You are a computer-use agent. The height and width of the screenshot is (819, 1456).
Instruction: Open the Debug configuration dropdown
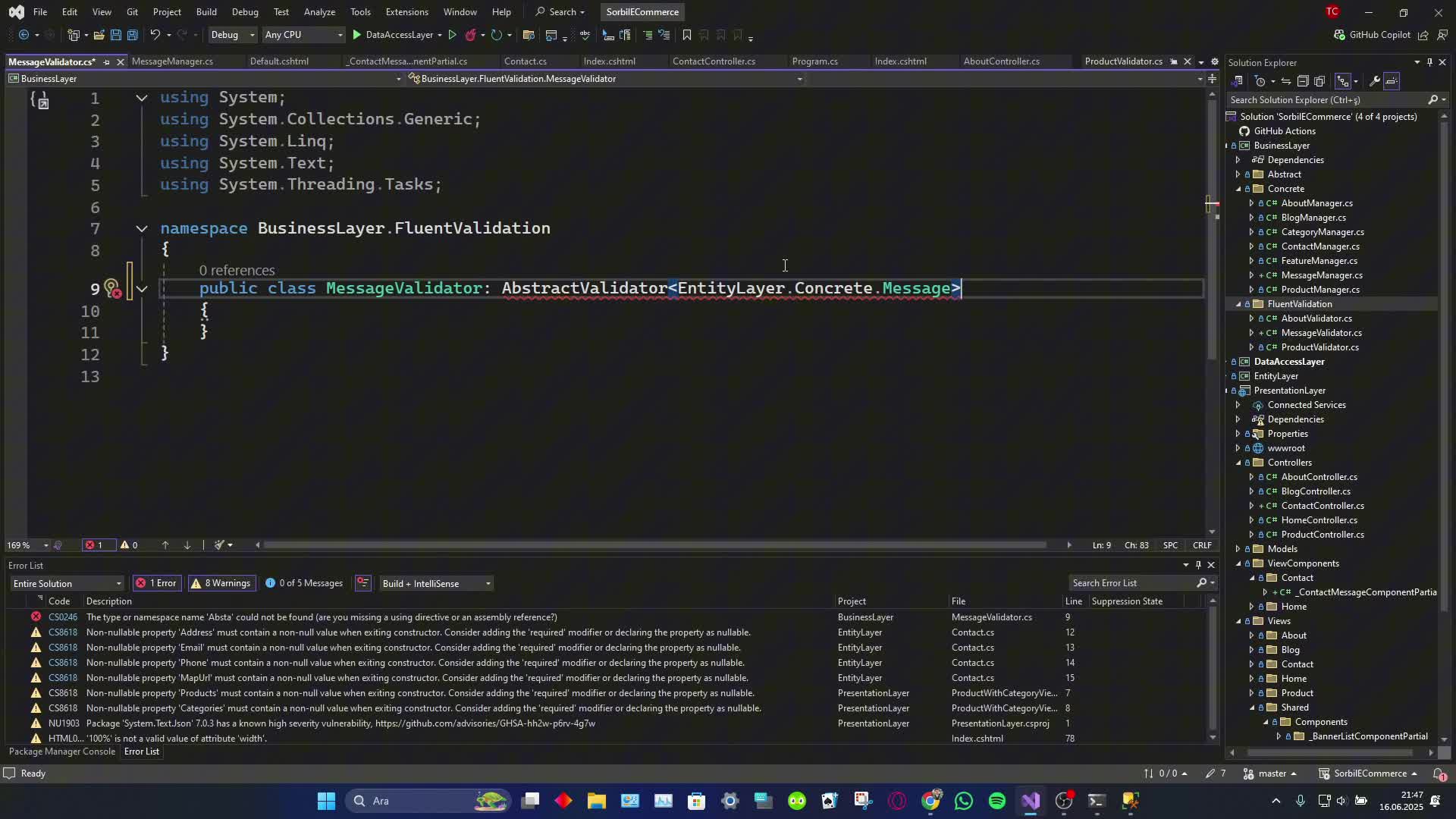(x=232, y=35)
